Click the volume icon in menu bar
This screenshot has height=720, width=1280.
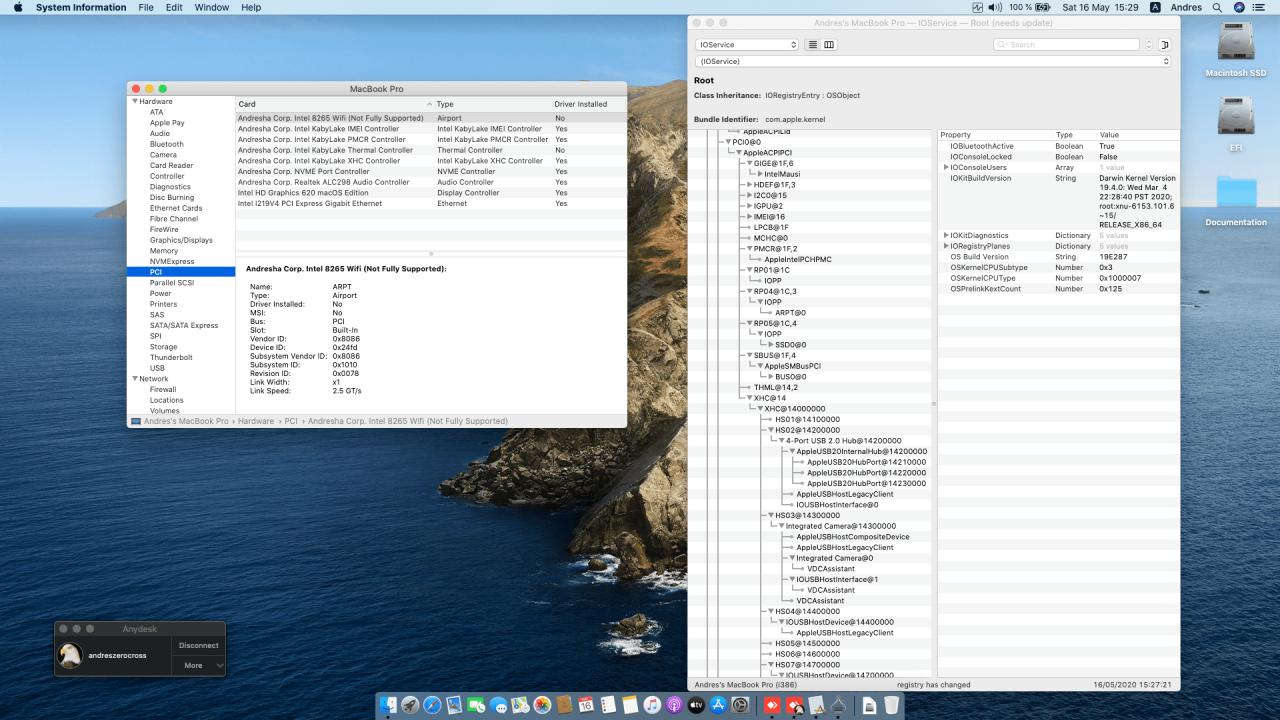(993, 7)
